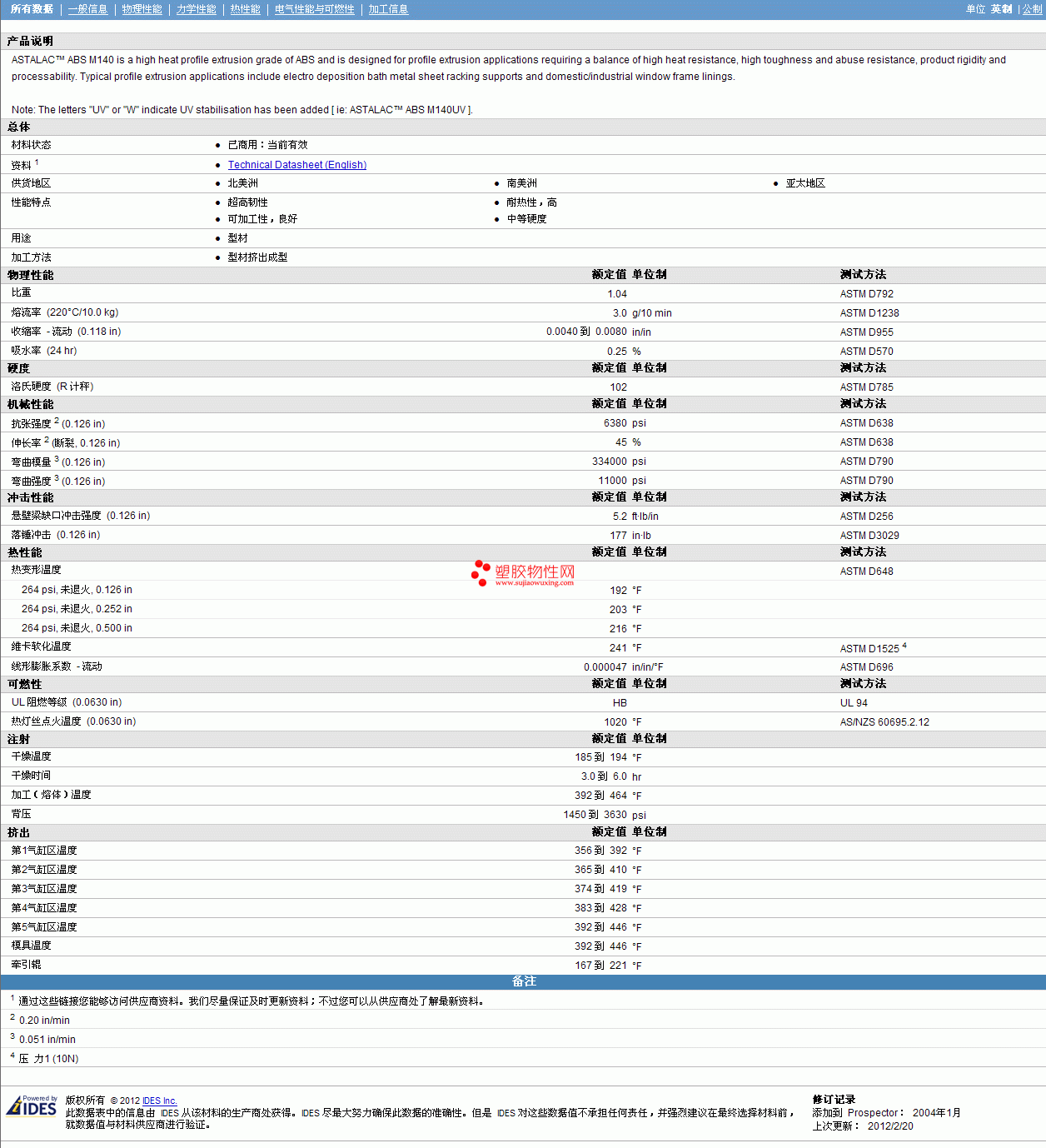This screenshot has height=1148, width=1046.
Task: Select the 背压 row label
Action: [x=22, y=814]
